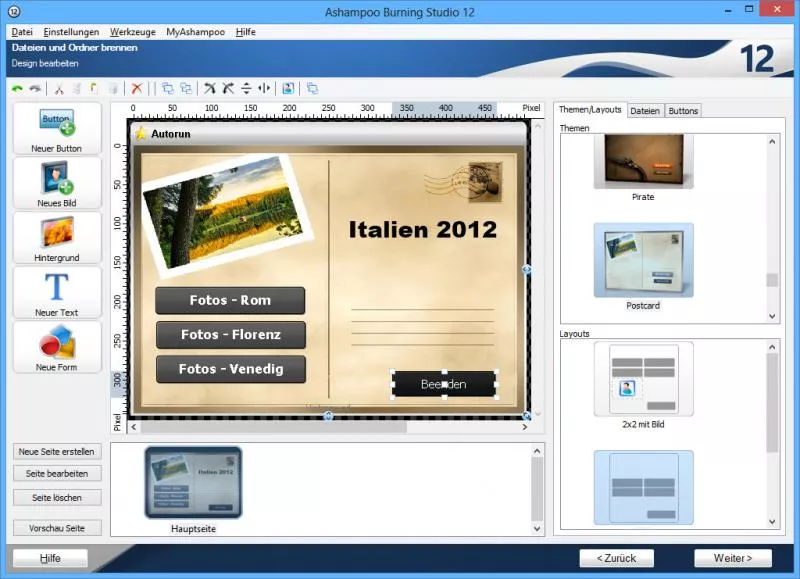This screenshot has width=800, height=579.
Task: Choose the 2x2 mit Bild layout
Action: [643, 379]
